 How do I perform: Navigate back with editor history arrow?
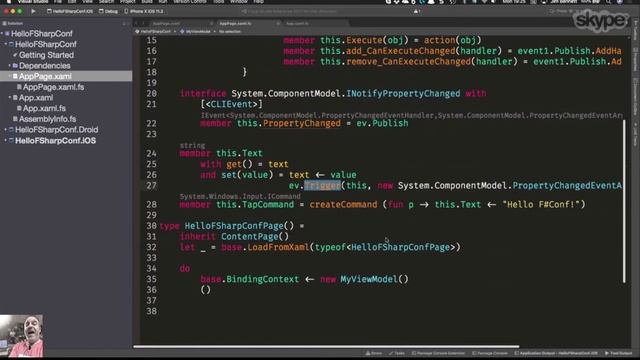coord(137,24)
